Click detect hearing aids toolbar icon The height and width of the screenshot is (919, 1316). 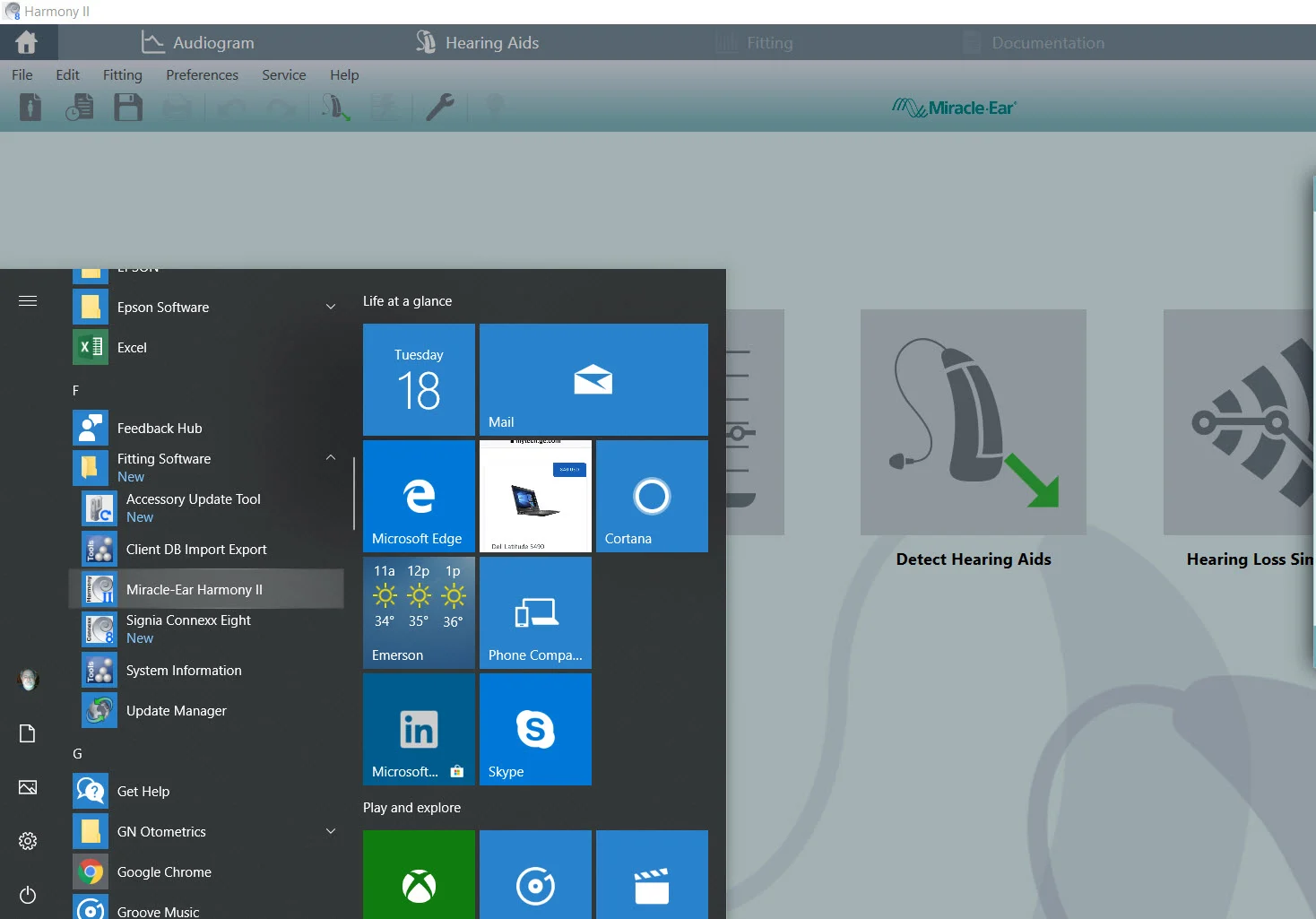(x=336, y=108)
